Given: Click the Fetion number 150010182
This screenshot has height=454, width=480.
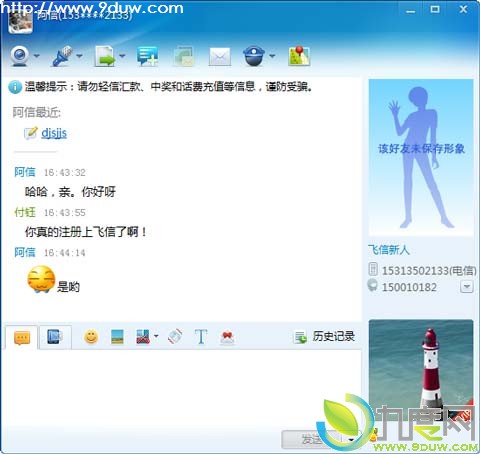Looking at the screenshot, I should point(409,287).
